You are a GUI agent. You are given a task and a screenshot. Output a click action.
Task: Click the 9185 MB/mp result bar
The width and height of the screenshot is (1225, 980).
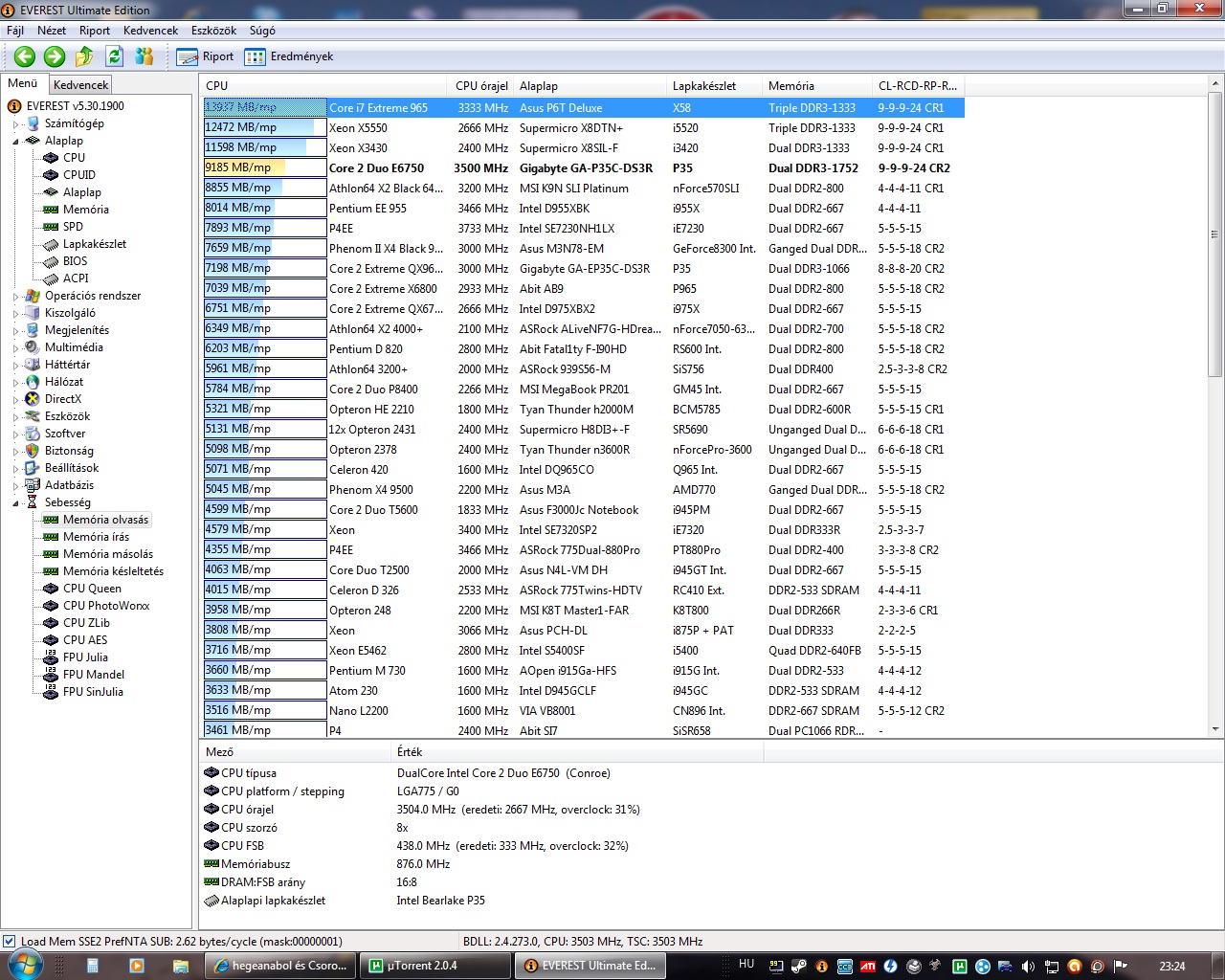pos(265,167)
